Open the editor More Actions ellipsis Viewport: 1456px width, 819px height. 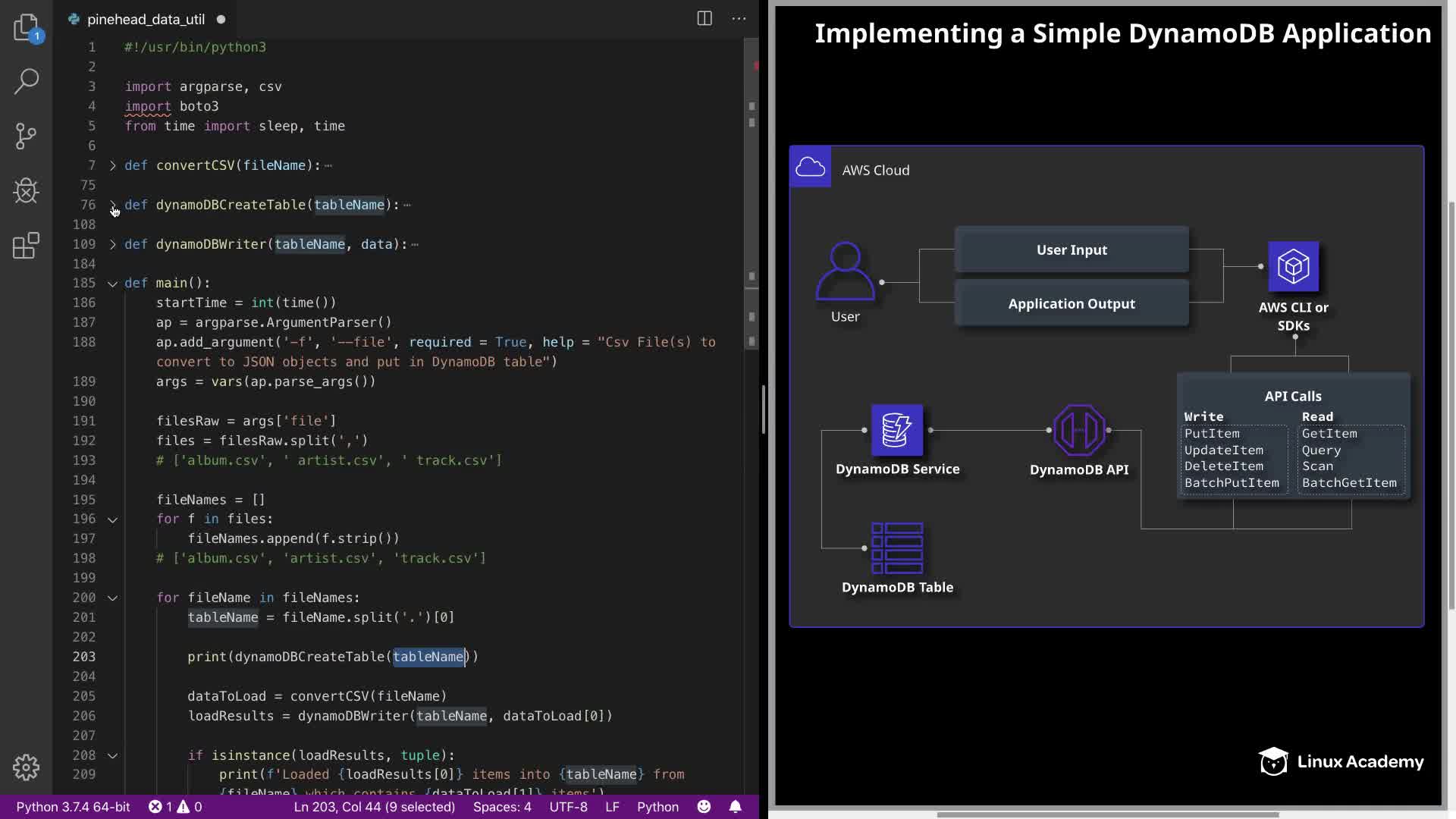(739, 19)
